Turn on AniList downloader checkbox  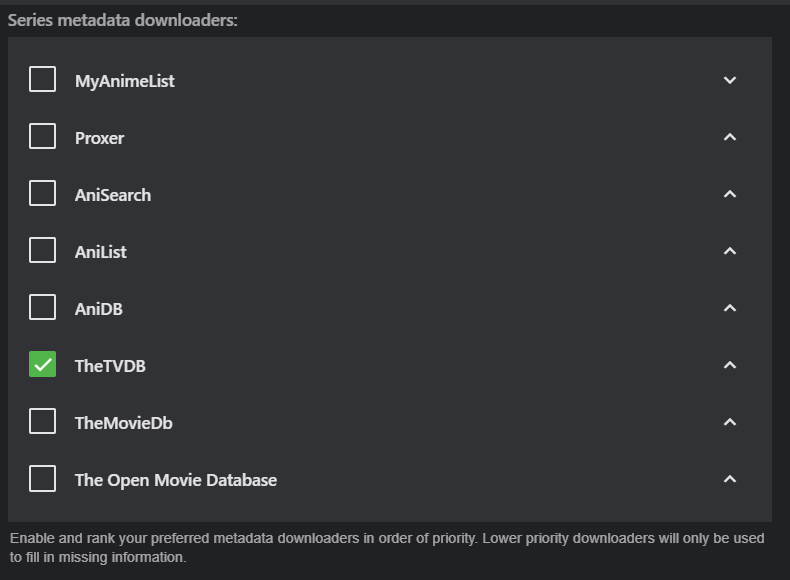42,251
